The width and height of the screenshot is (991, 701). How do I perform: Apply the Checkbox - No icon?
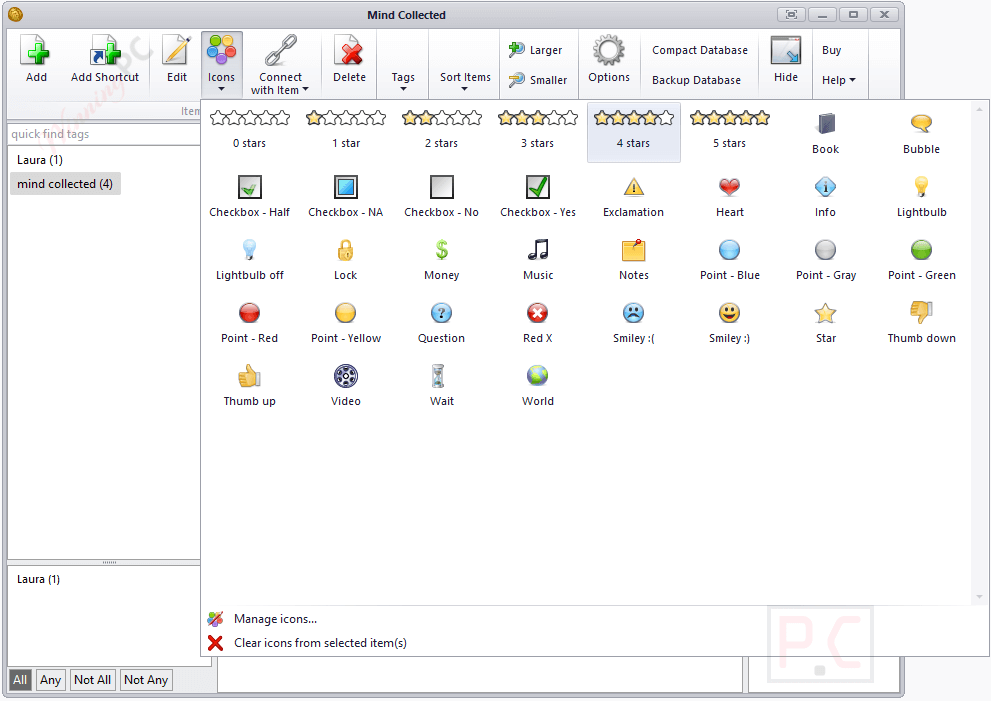pyautogui.click(x=442, y=196)
